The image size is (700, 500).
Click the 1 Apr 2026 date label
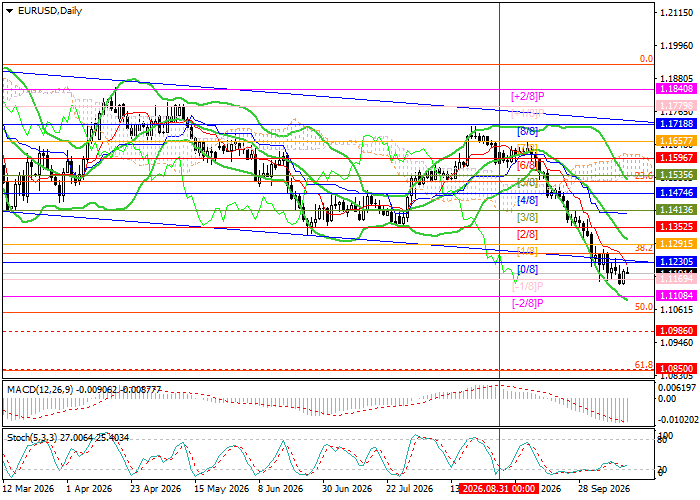point(88,489)
